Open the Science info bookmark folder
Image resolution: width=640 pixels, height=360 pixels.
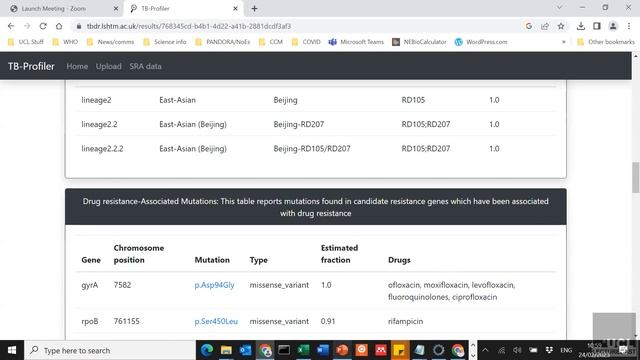(164, 42)
